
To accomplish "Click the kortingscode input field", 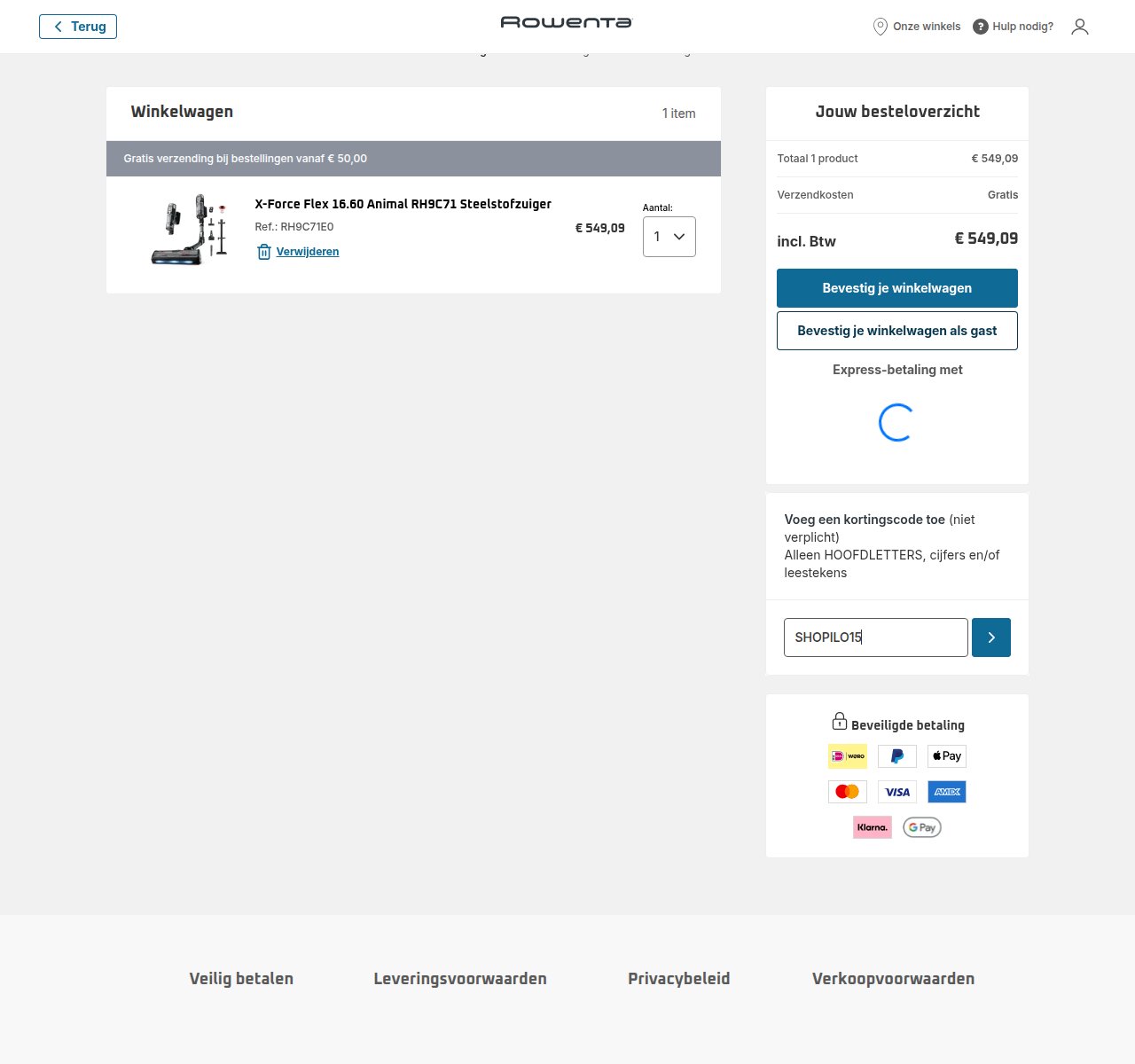I will point(876,638).
